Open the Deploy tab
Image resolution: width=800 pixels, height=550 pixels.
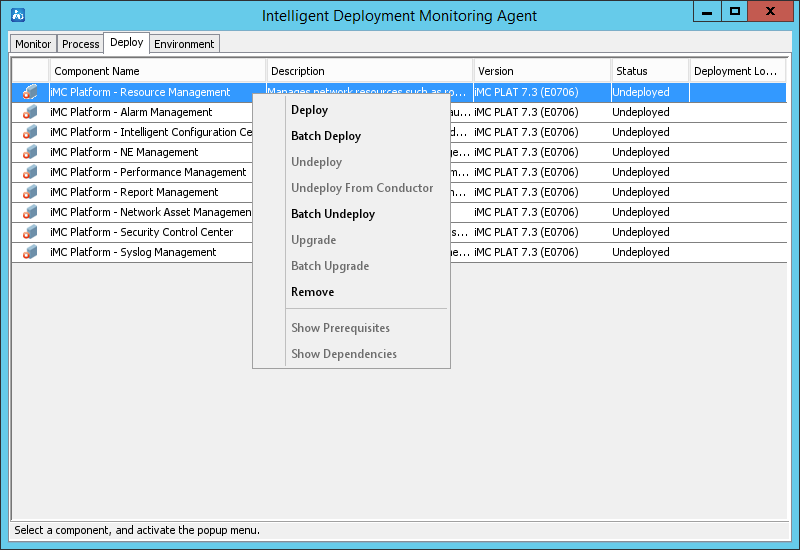(127, 42)
